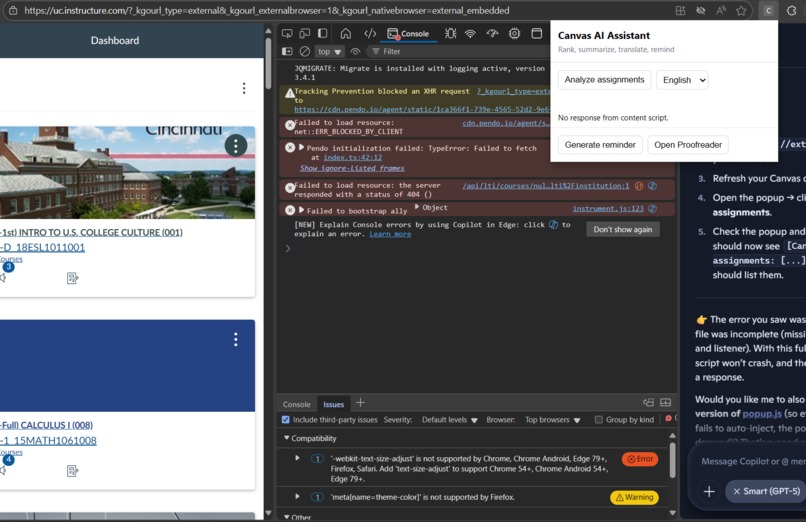The image size is (806, 522).
Task: Open the INTRO TO U.S. COLLEGE CULTURE (001) course link
Action: click(91, 232)
